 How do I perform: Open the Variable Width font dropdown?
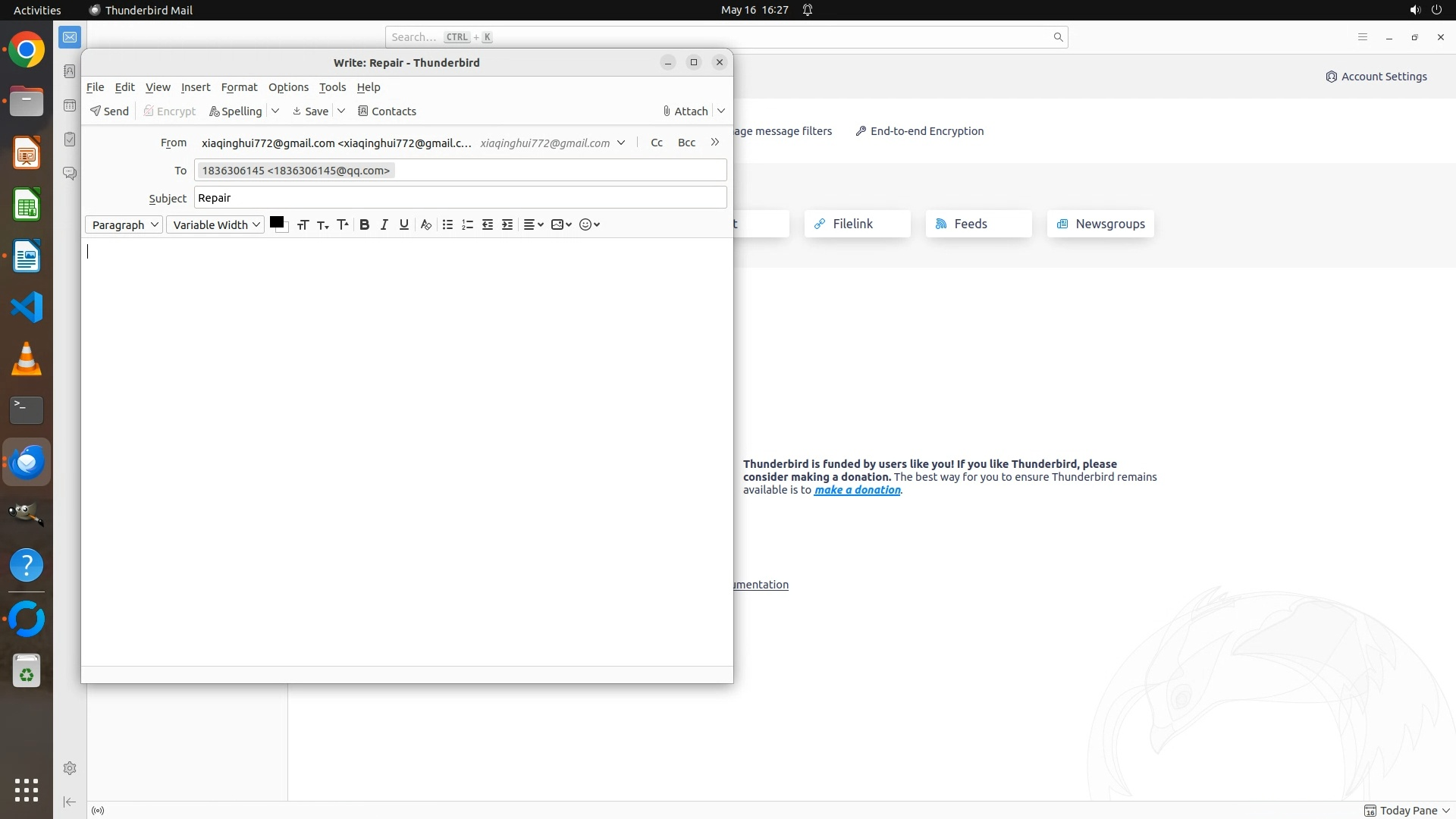(x=215, y=224)
